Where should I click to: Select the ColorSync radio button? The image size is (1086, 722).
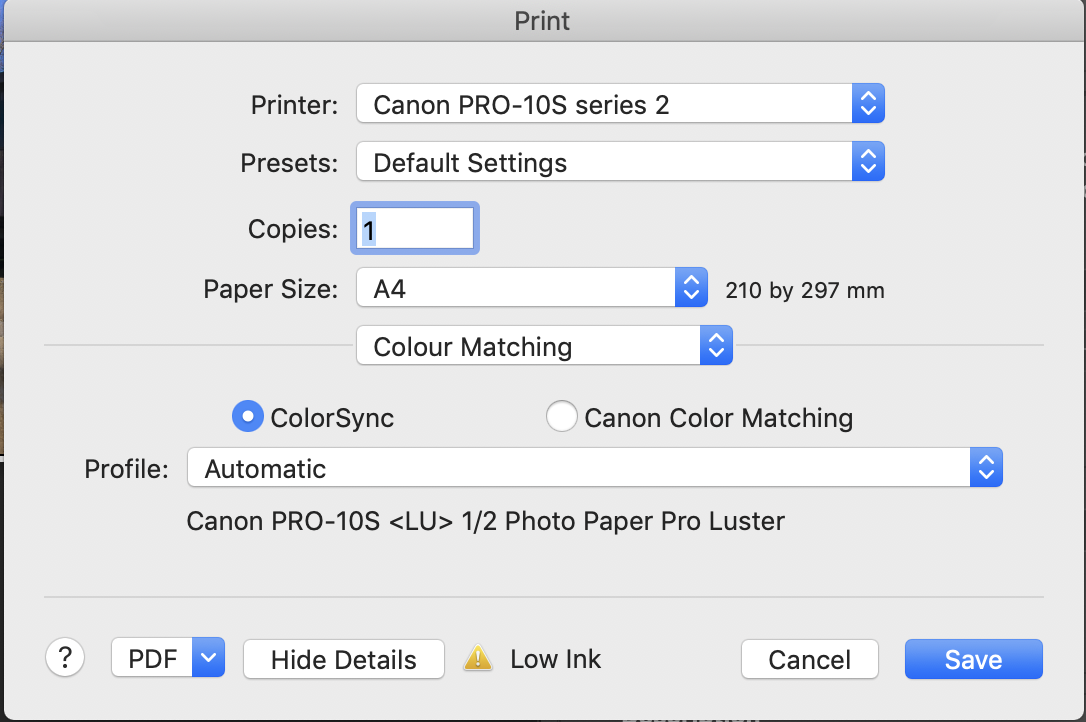tap(247, 416)
